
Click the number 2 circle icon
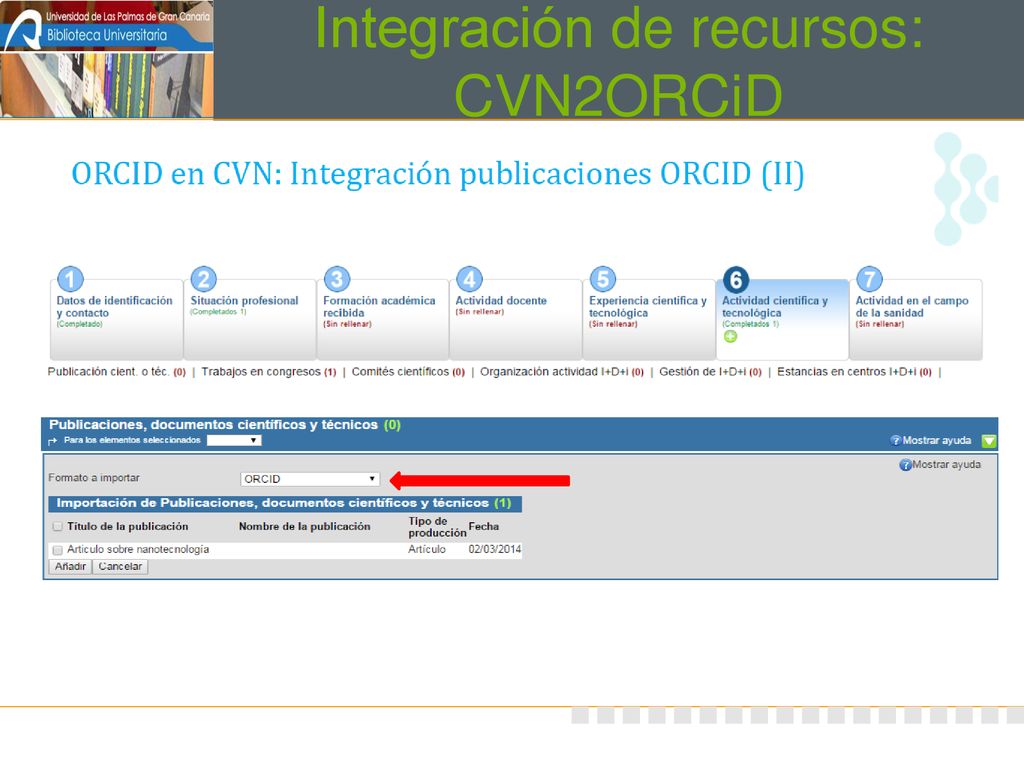tap(204, 280)
